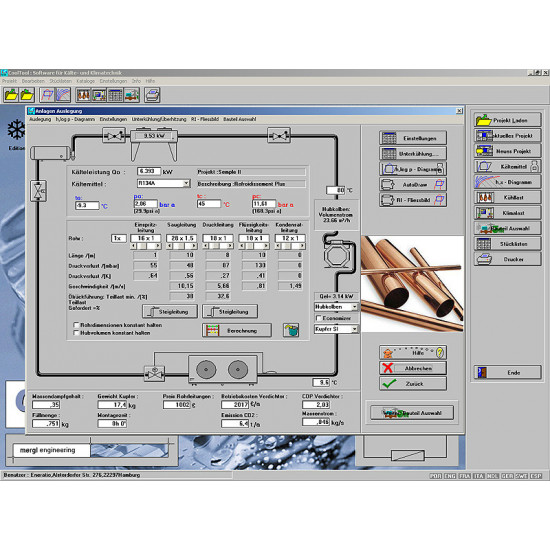Open the h,x curves toolbar icon
Viewport: 550px width, 550px height.
click(63, 95)
